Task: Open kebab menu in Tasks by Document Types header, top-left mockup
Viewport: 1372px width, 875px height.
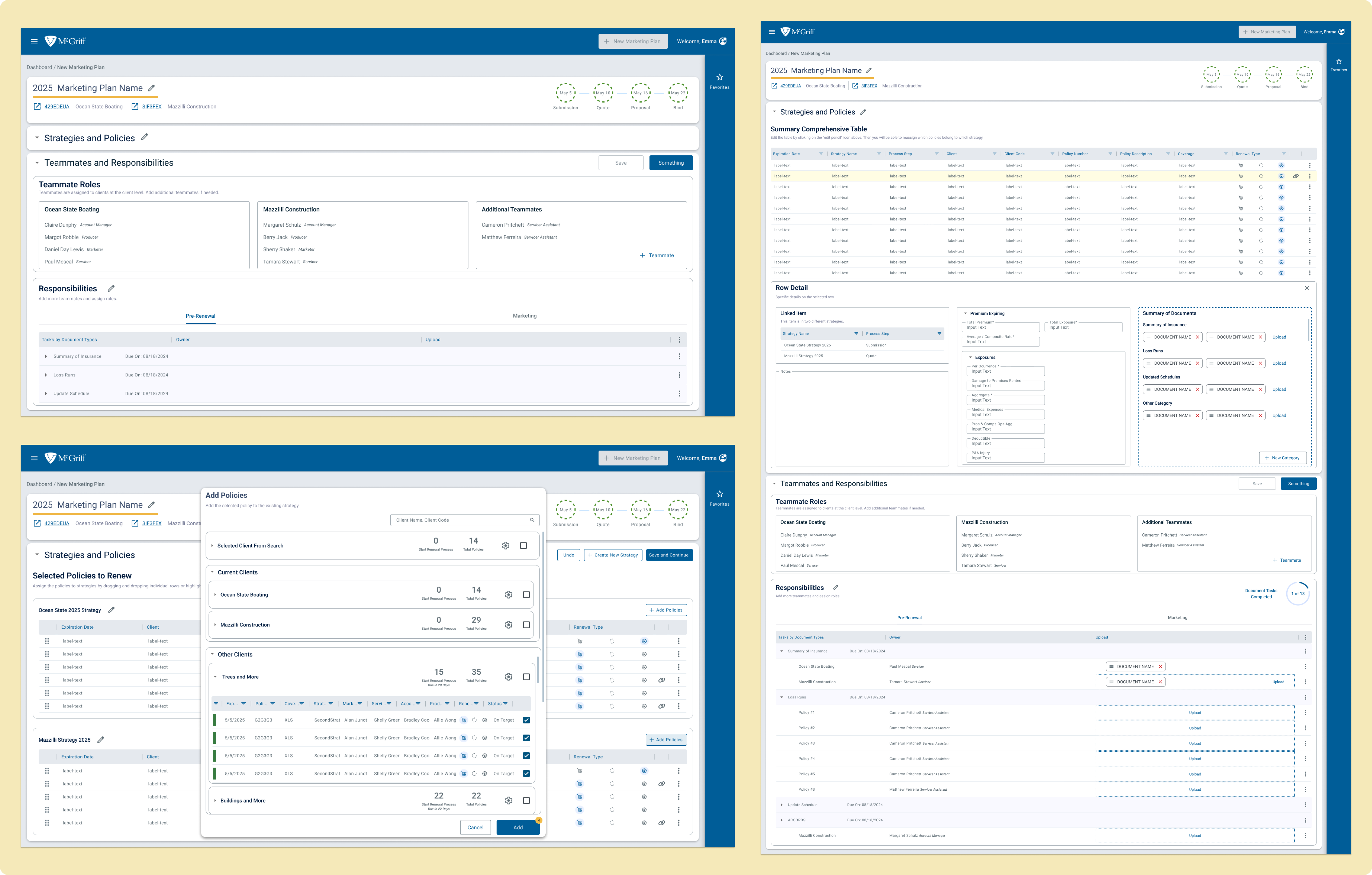Action: 679,340
